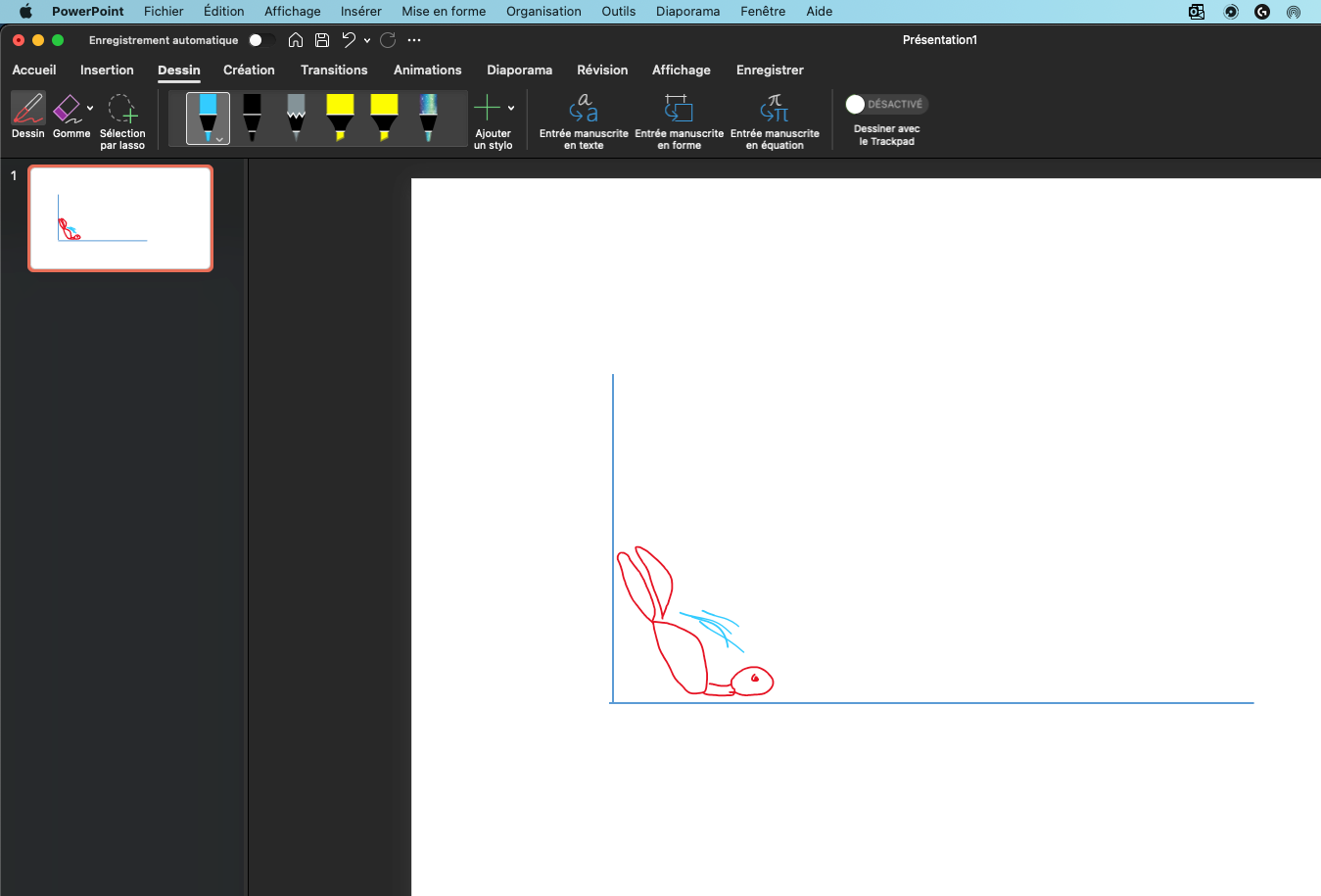The image size is (1321, 896).
Task: Open the Animations ribbon tab
Action: pos(427,71)
